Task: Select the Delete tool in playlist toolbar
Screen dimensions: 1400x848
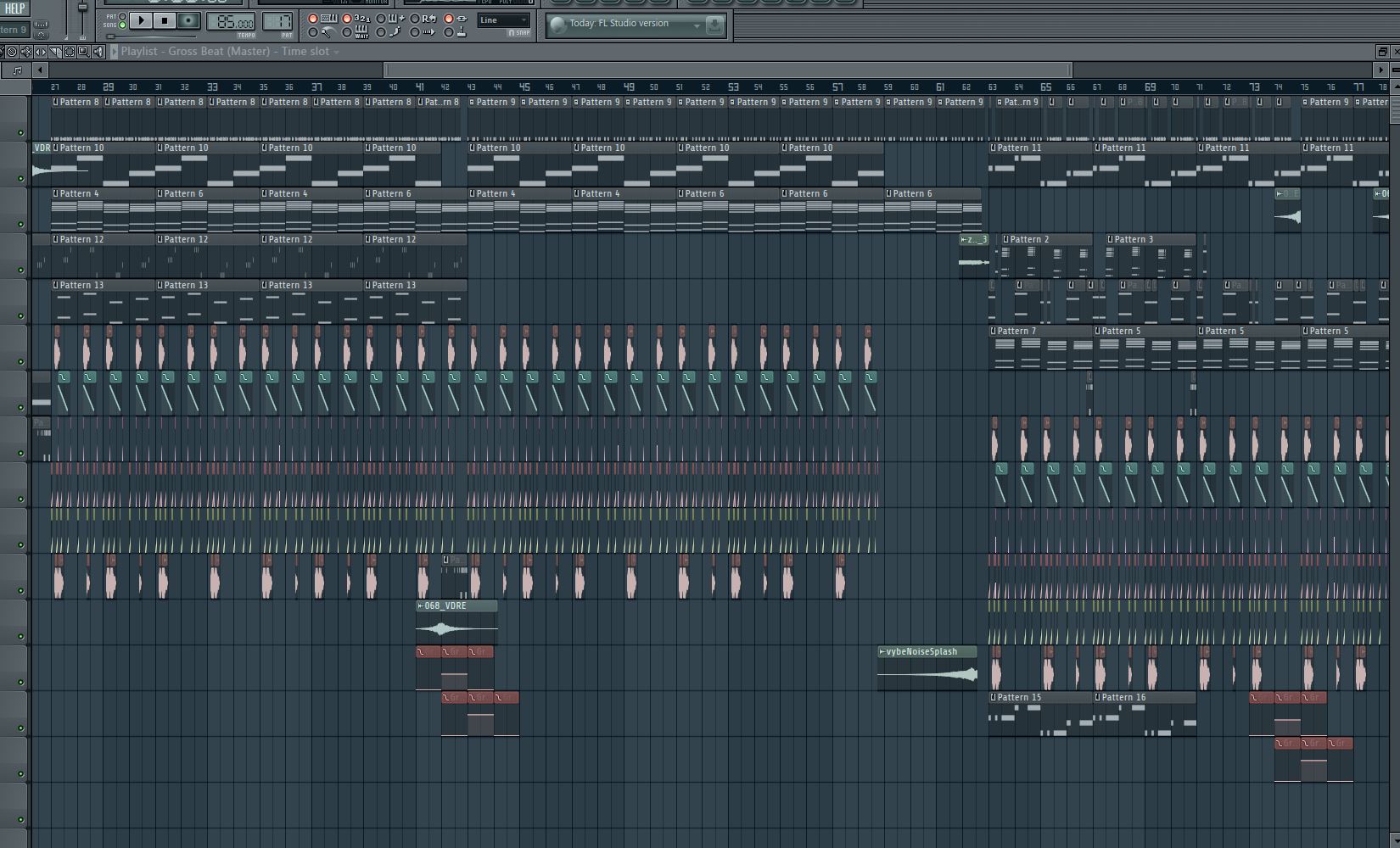Action: [x=12, y=52]
